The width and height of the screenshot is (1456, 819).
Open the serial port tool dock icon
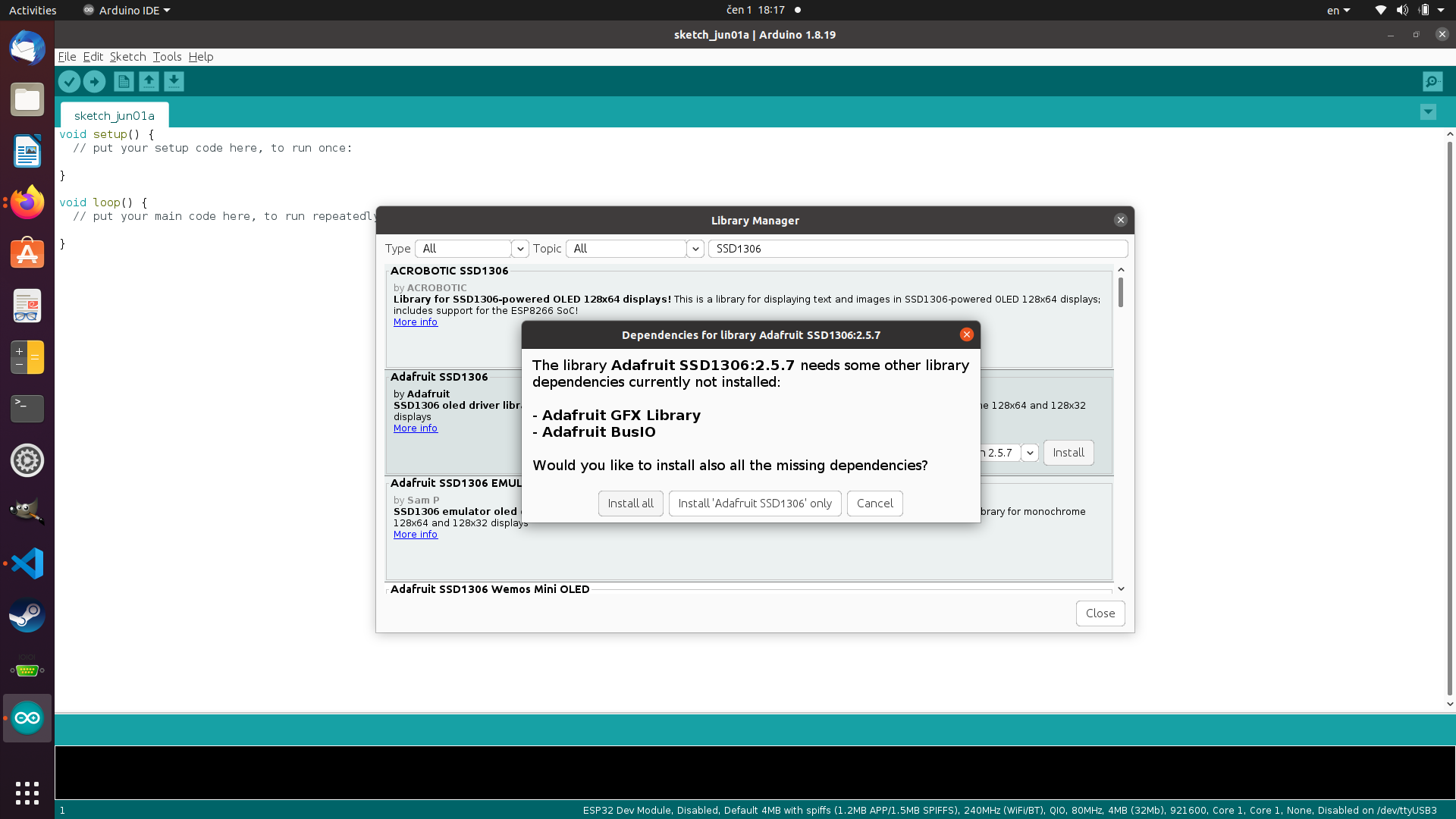coord(27,667)
